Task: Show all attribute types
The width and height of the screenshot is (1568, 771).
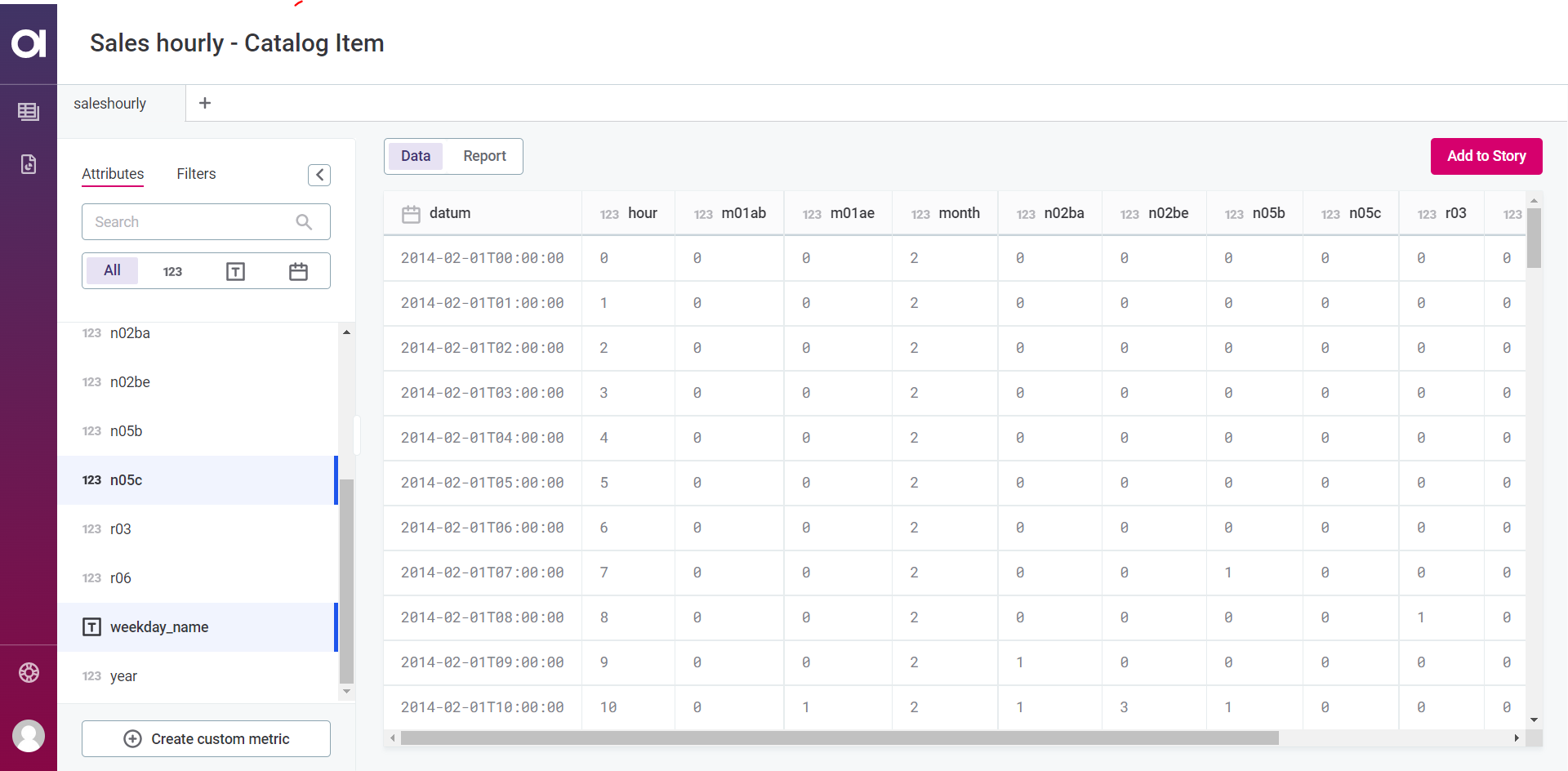Action: click(112, 270)
